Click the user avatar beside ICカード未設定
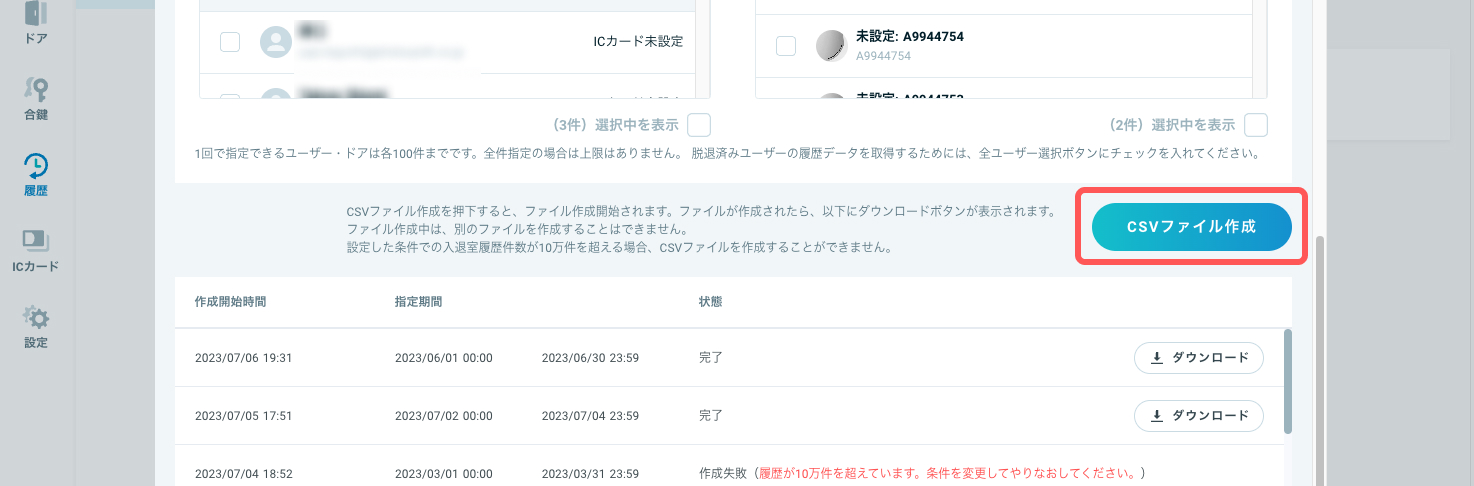This screenshot has width=1474, height=486. coord(276,41)
